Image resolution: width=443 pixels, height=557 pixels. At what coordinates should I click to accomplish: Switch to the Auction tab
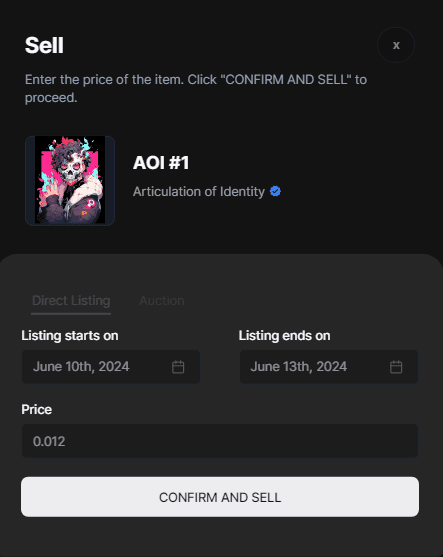click(162, 301)
